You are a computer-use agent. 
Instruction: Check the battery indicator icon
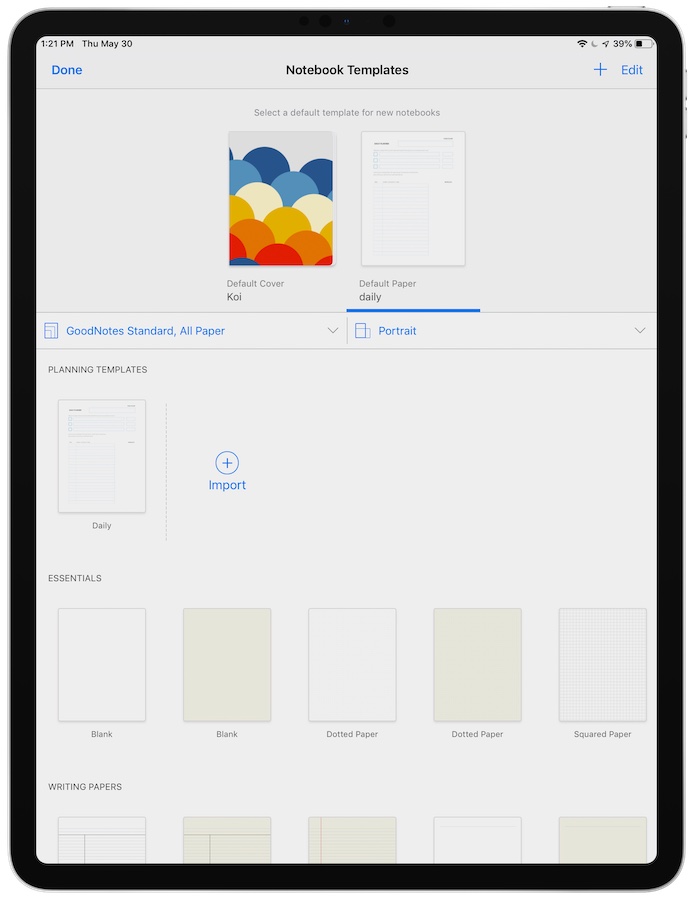644,44
